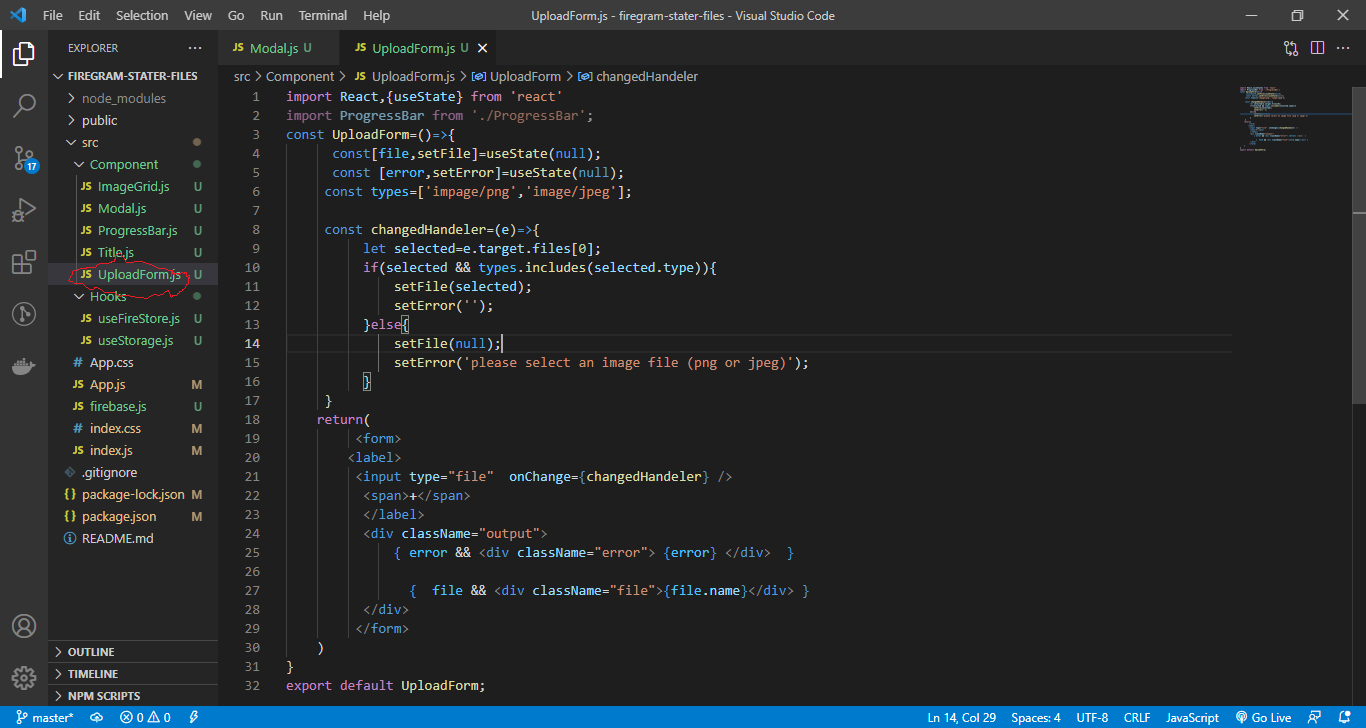Open the View menu
Screen dimensions: 1366x728
point(198,16)
